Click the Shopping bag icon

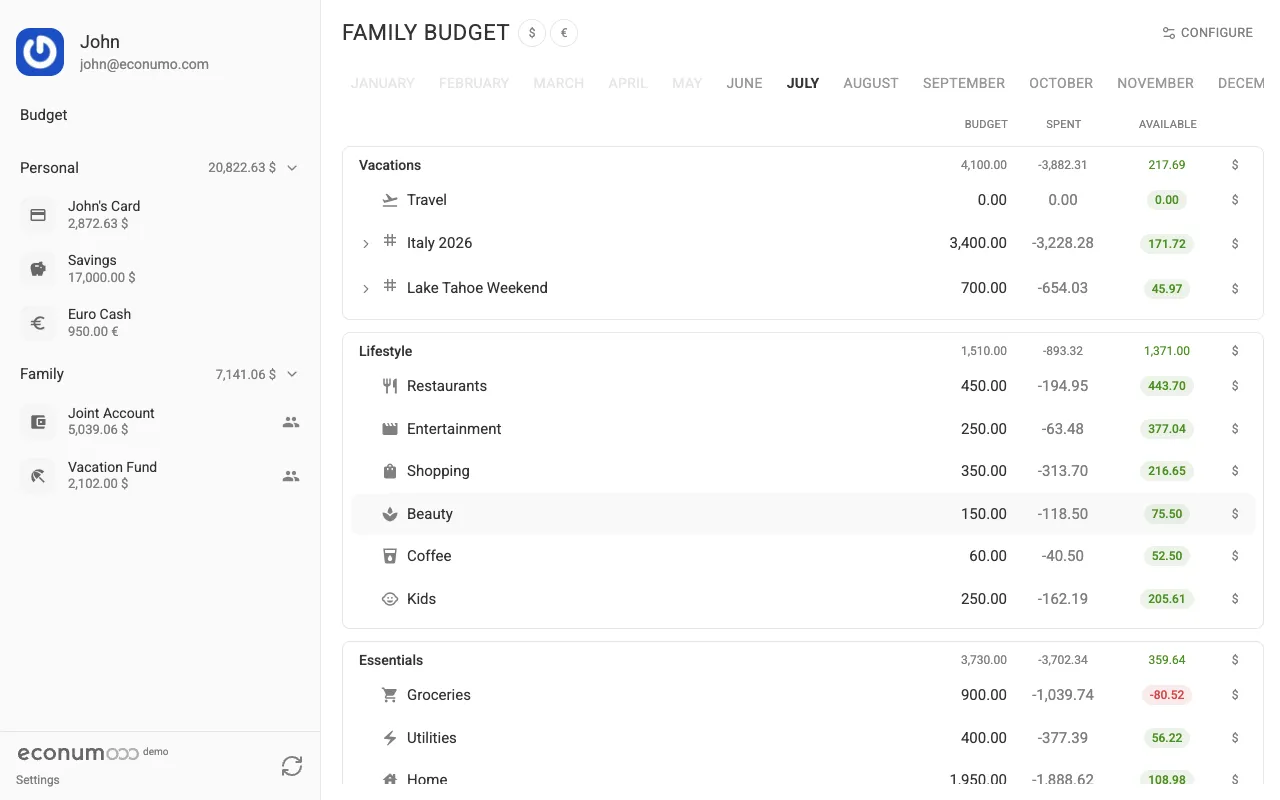point(390,471)
